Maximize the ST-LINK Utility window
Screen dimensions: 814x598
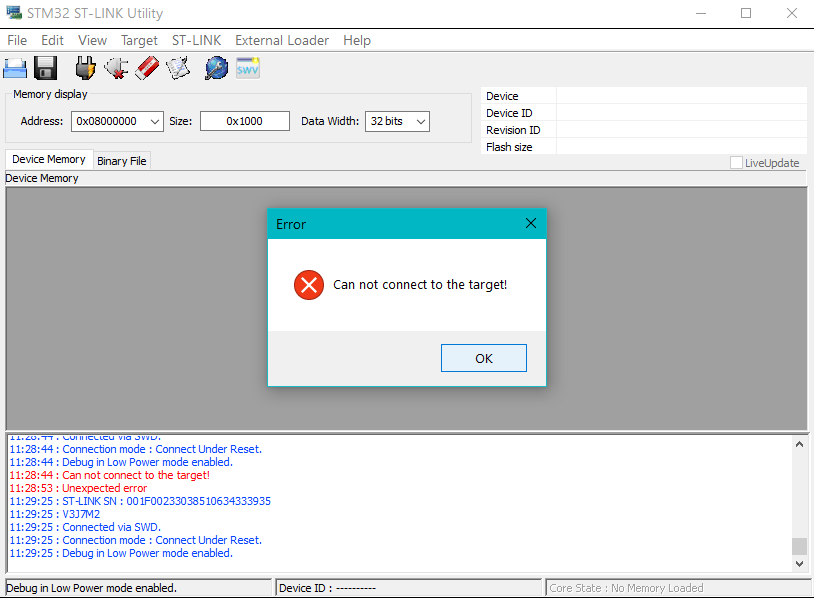(x=746, y=13)
